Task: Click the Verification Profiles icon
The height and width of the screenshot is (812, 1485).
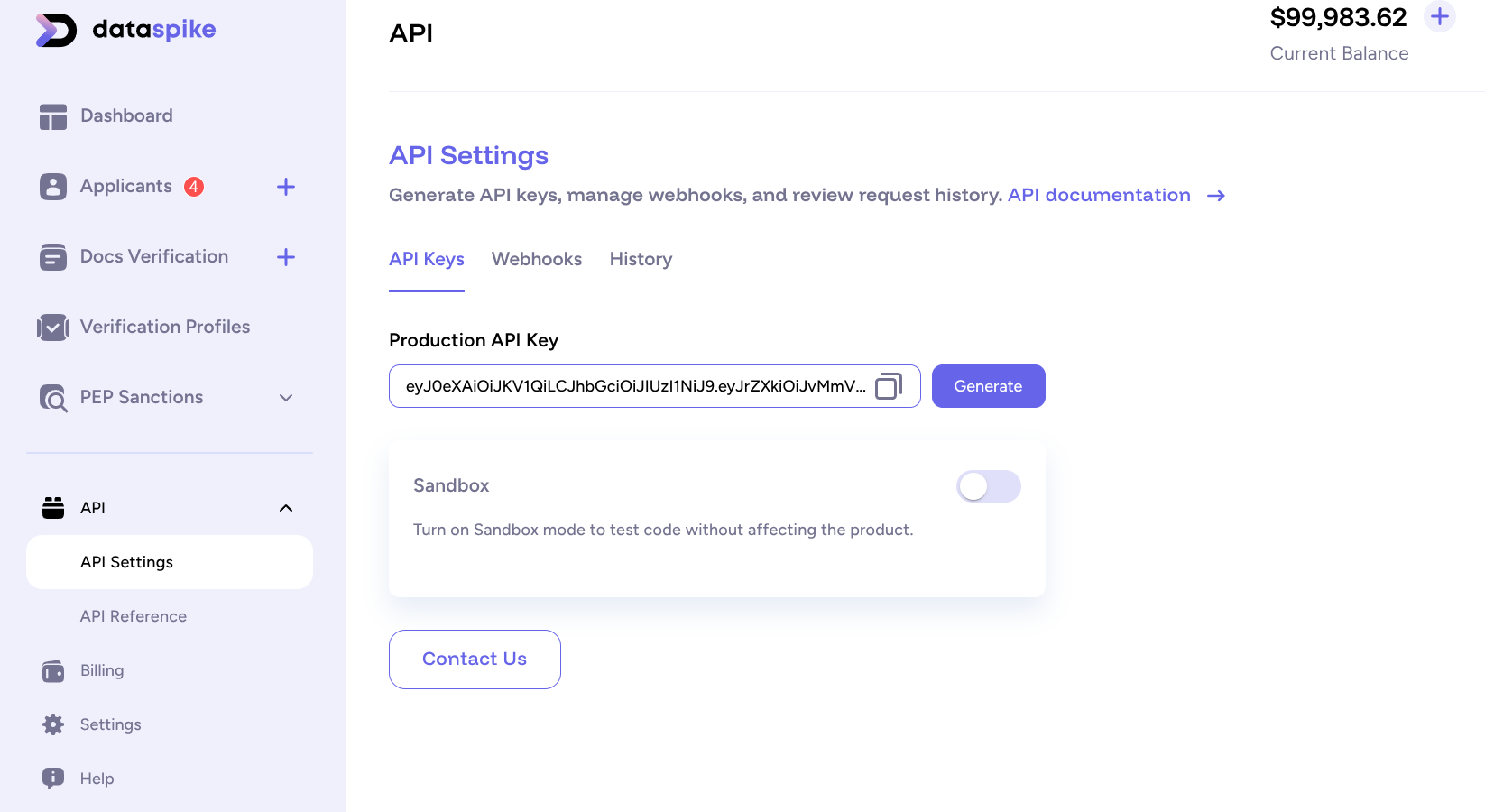Action: click(x=52, y=327)
